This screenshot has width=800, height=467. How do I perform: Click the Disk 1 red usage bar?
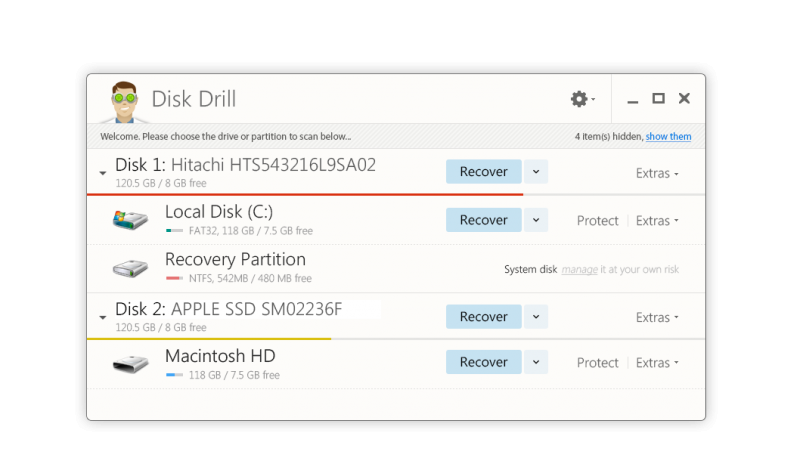tap(305, 194)
